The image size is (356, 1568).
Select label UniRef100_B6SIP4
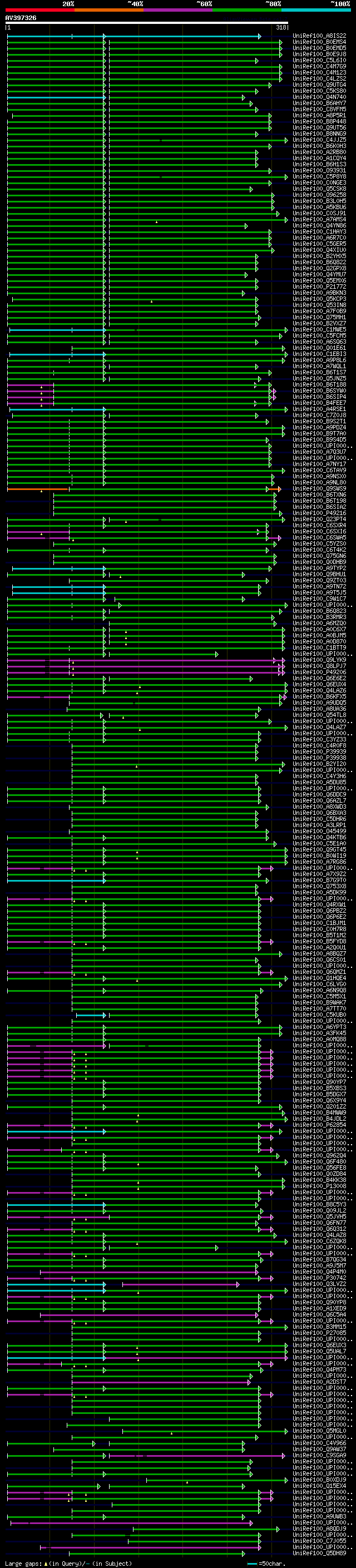(x=319, y=397)
